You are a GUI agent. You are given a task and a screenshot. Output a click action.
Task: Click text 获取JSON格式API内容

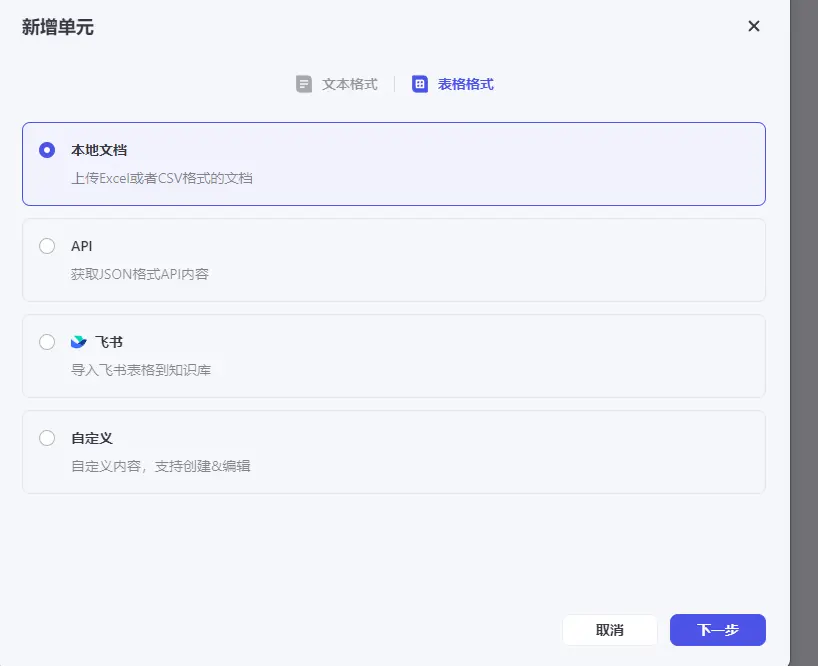[x=140, y=274]
